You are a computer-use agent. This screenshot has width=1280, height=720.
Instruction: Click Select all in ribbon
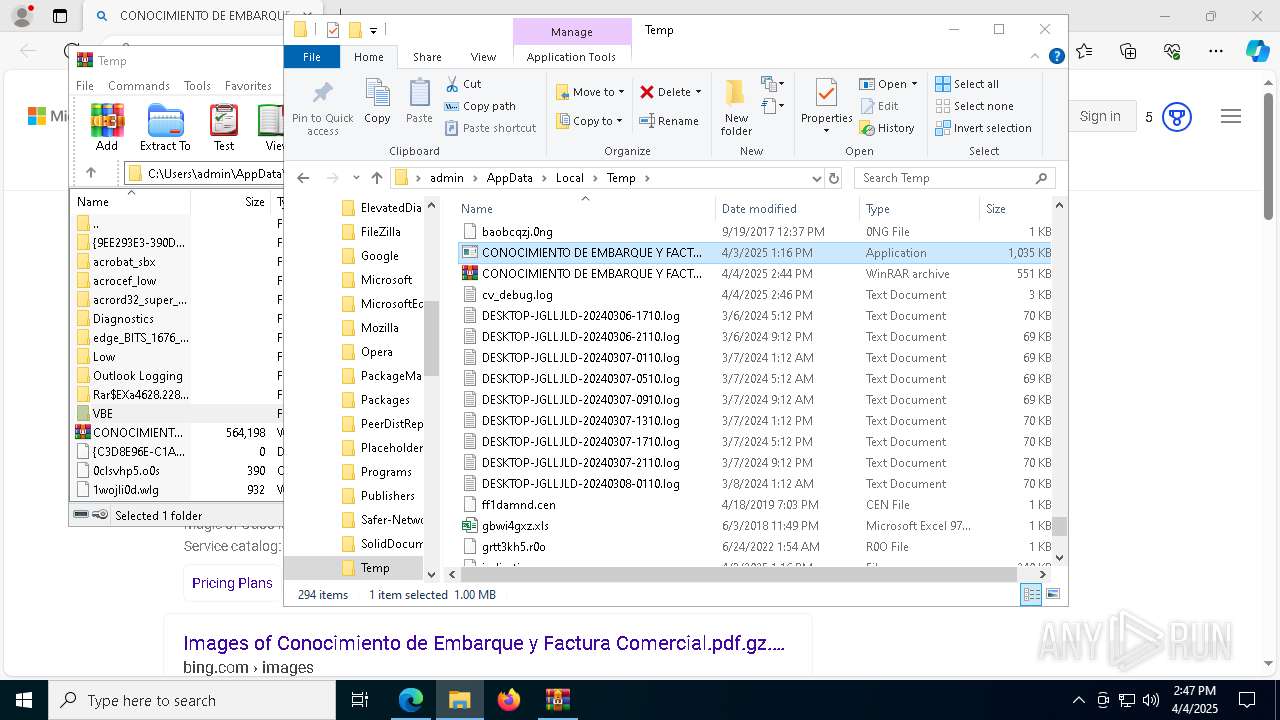click(x=967, y=84)
